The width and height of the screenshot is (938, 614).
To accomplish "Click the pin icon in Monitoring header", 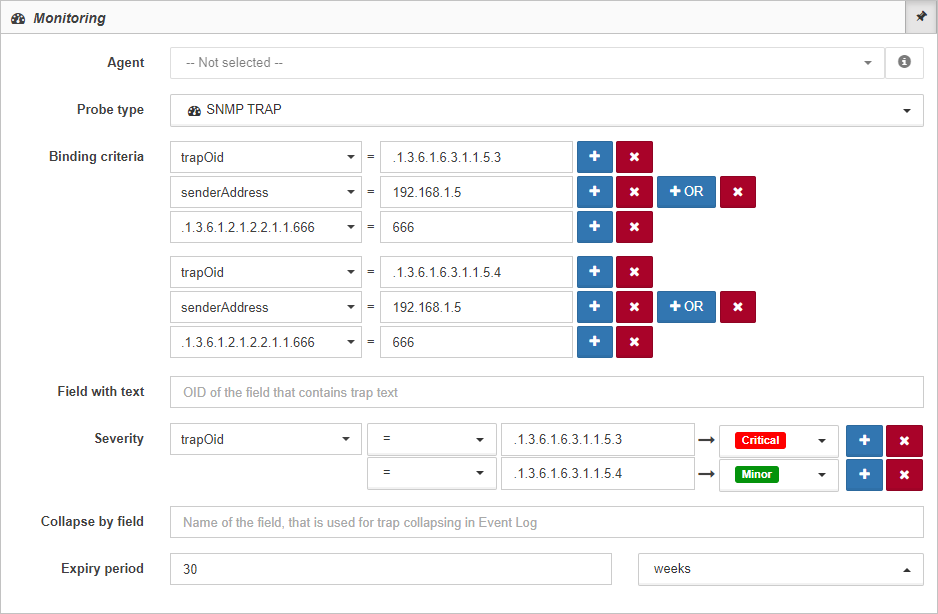I will (921, 17).
